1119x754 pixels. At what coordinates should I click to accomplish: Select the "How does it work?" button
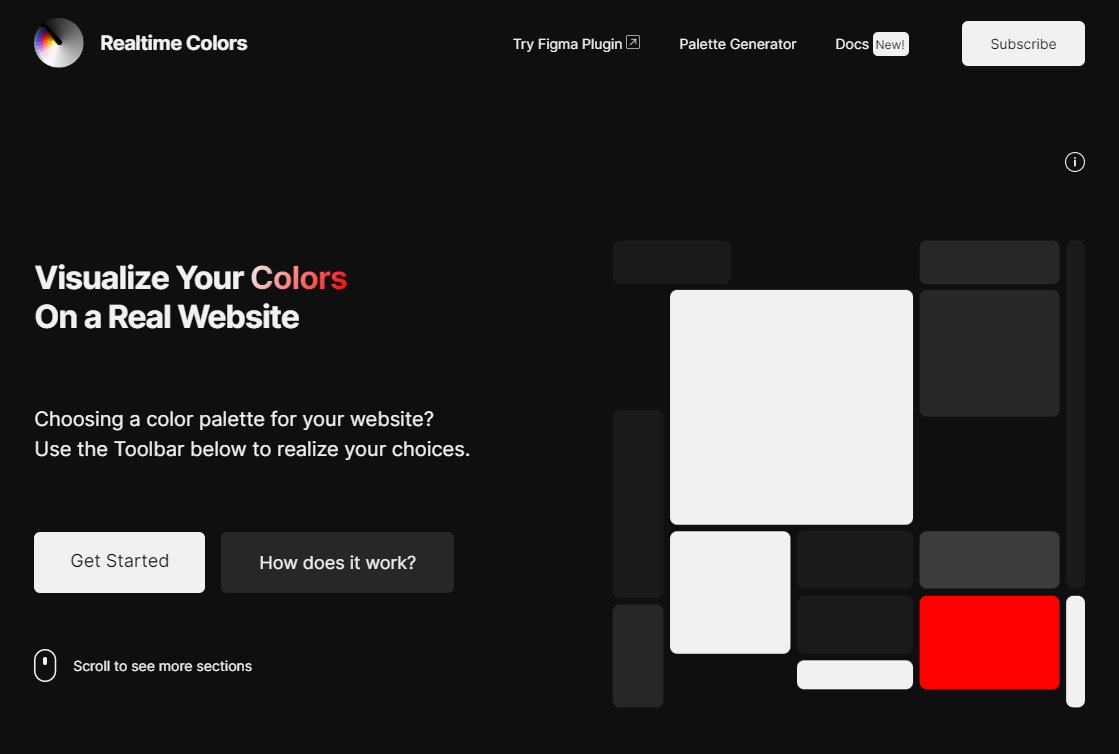tap(337, 563)
